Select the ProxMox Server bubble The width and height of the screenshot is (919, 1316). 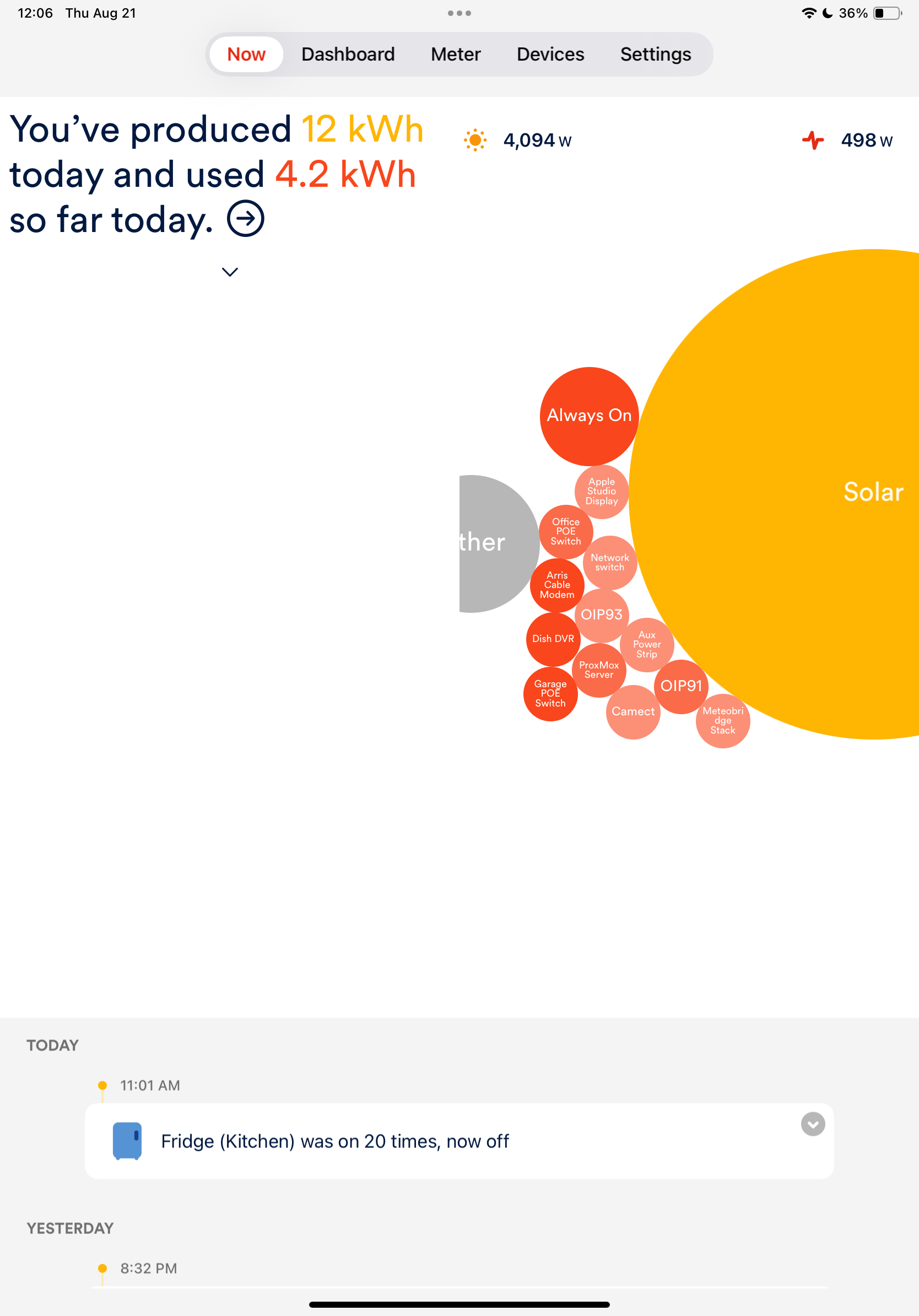tap(599, 670)
